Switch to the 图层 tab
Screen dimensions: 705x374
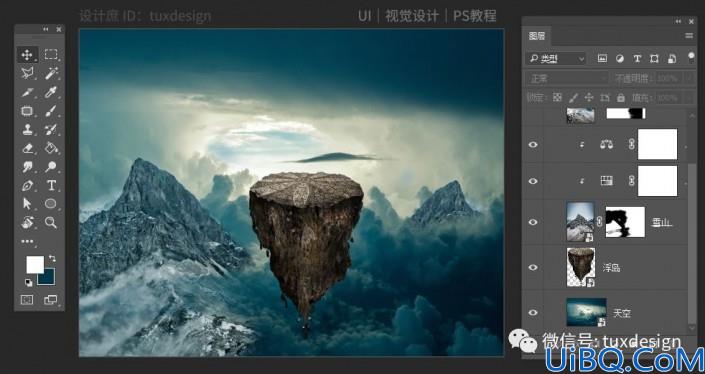(536, 36)
